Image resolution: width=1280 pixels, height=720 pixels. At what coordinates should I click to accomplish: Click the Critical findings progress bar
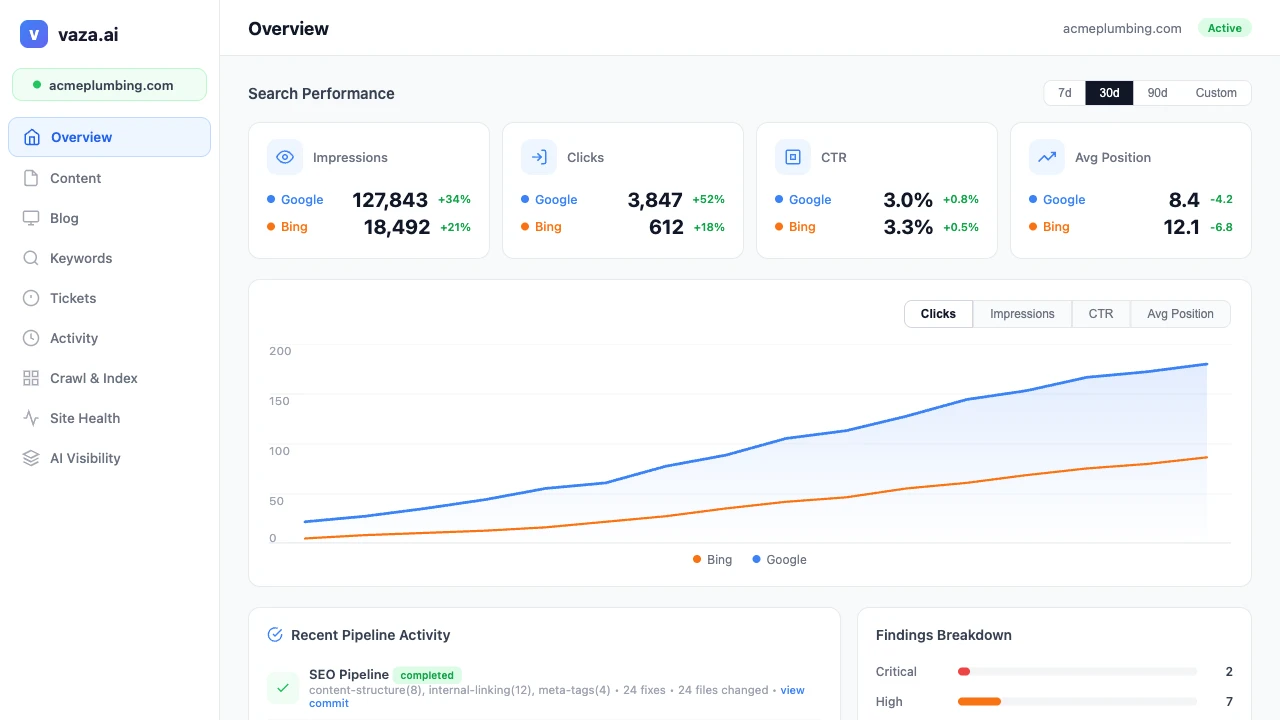pos(1077,672)
